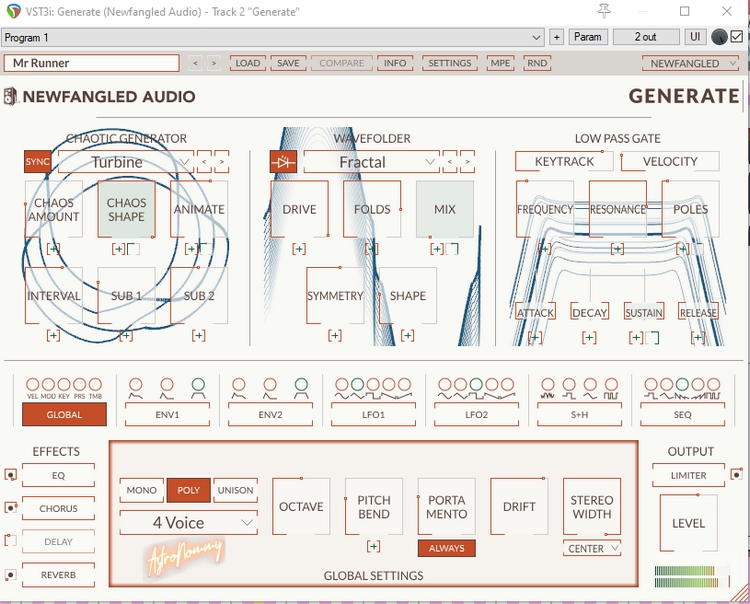This screenshot has width=750, height=604.
Task: Select first SEQ pattern circle
Action: click(651, 384)
